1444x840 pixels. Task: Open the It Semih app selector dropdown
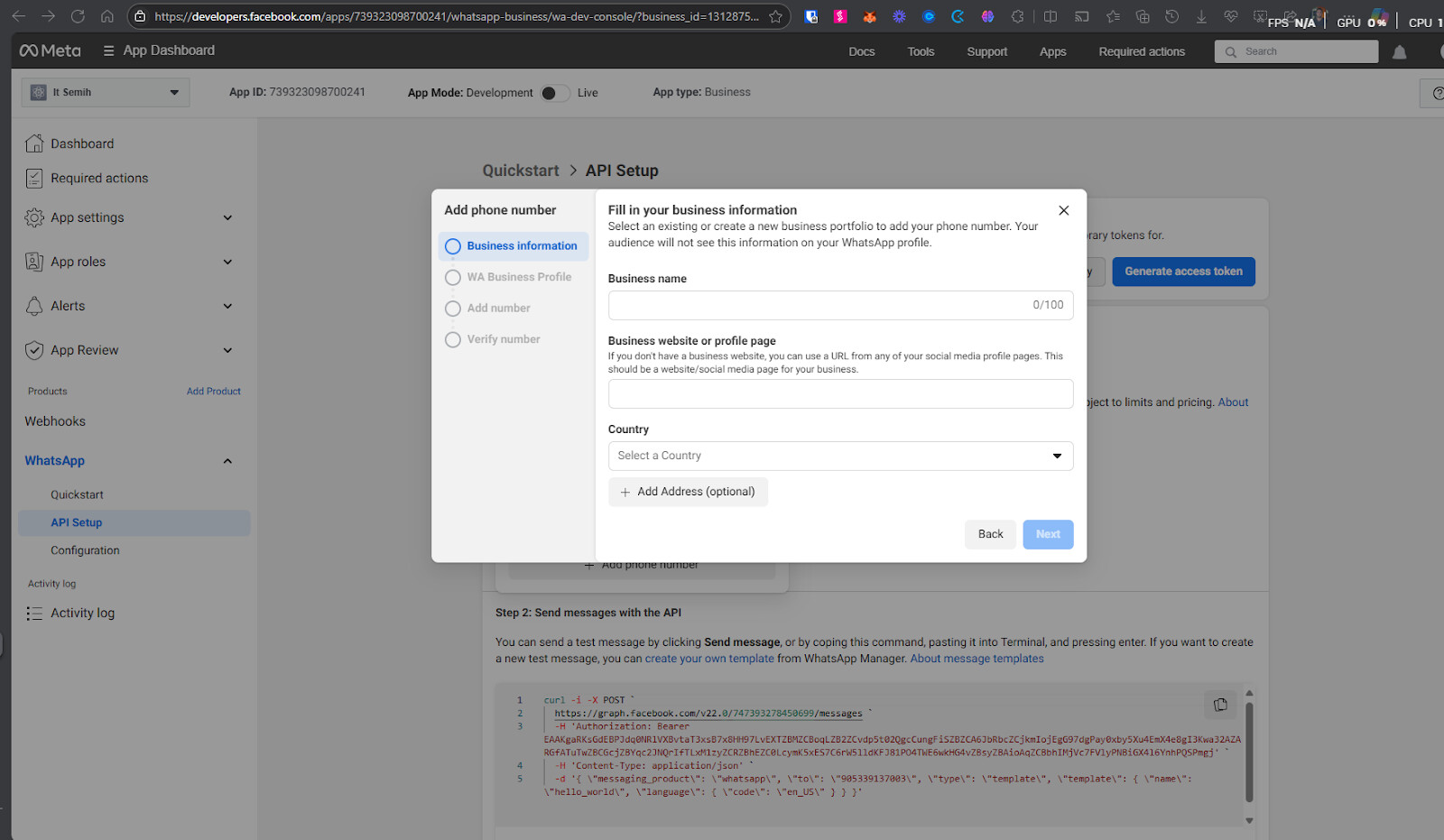(x=106, y=92)
